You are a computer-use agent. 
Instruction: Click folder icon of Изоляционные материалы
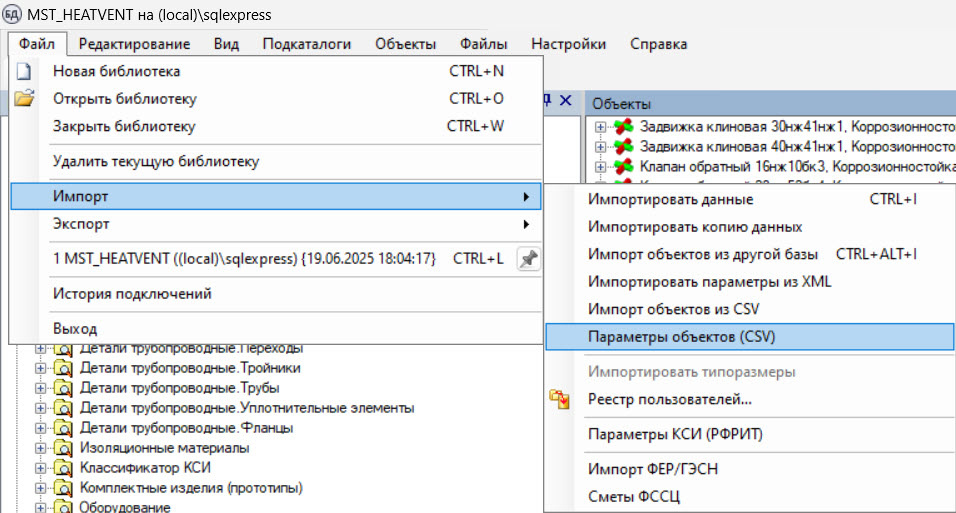63,448
